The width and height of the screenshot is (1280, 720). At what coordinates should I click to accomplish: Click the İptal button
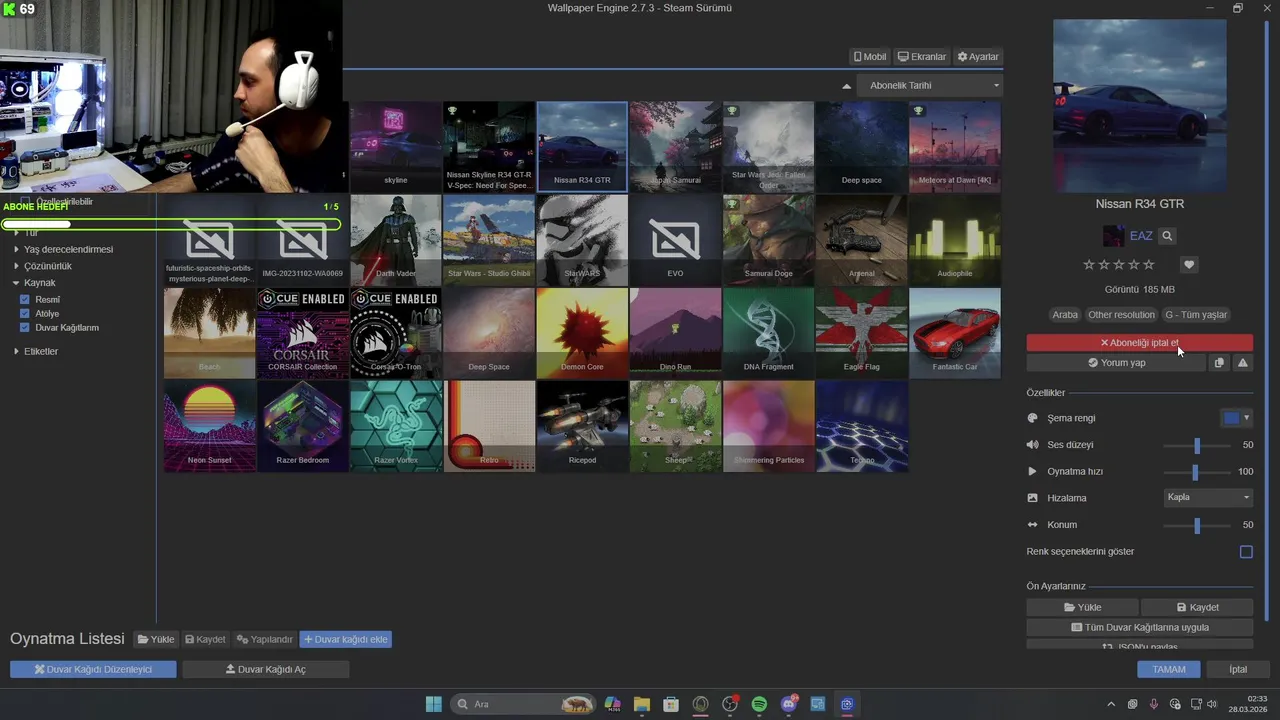pyautogui.click(x=1238, y=669)
